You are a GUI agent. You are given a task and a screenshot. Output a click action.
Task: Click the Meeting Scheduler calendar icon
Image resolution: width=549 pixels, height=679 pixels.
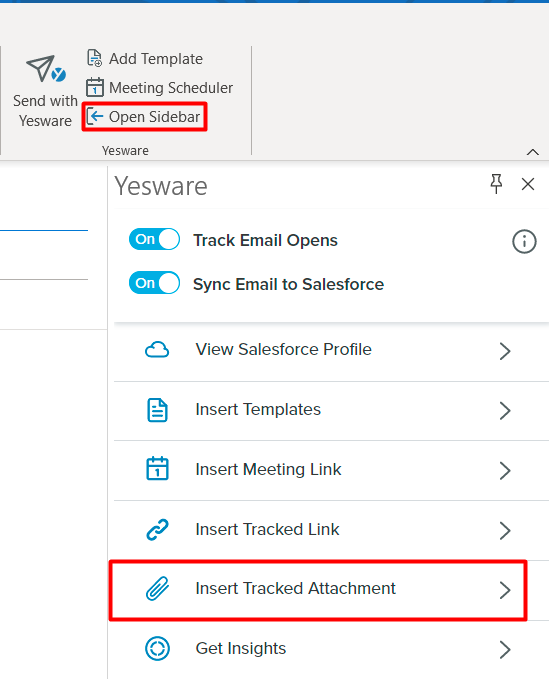coord(94,87)
